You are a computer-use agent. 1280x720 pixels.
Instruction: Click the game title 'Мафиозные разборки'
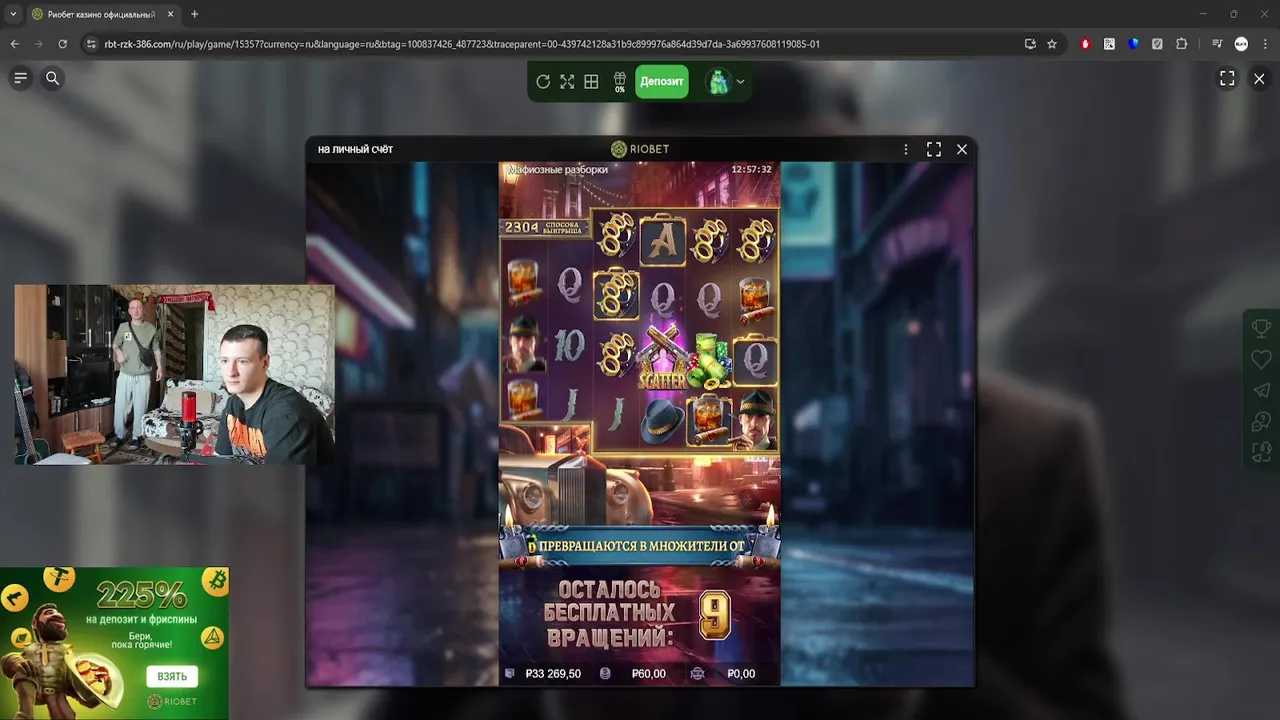tap(558, 169)
